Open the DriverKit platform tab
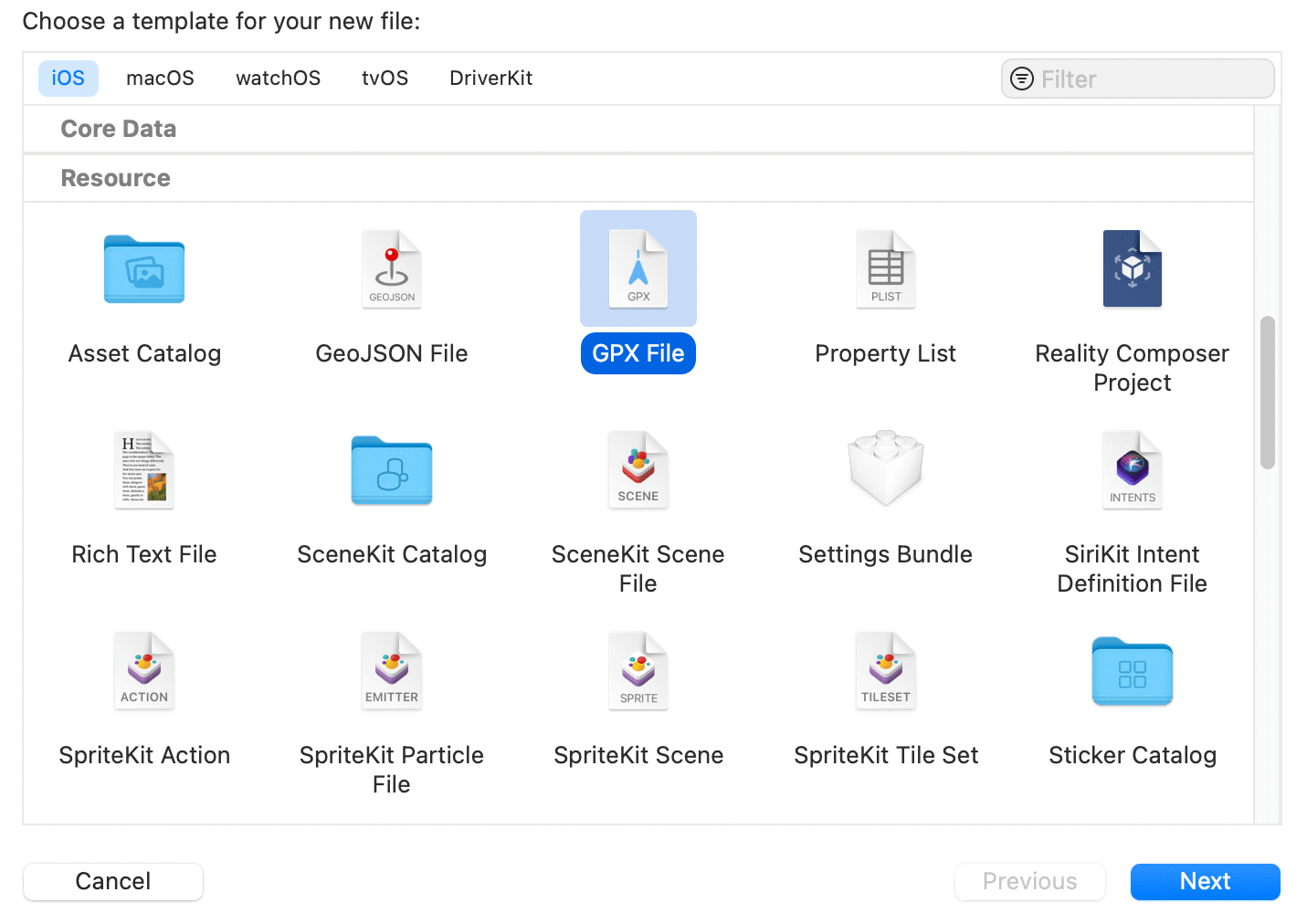 490,79
